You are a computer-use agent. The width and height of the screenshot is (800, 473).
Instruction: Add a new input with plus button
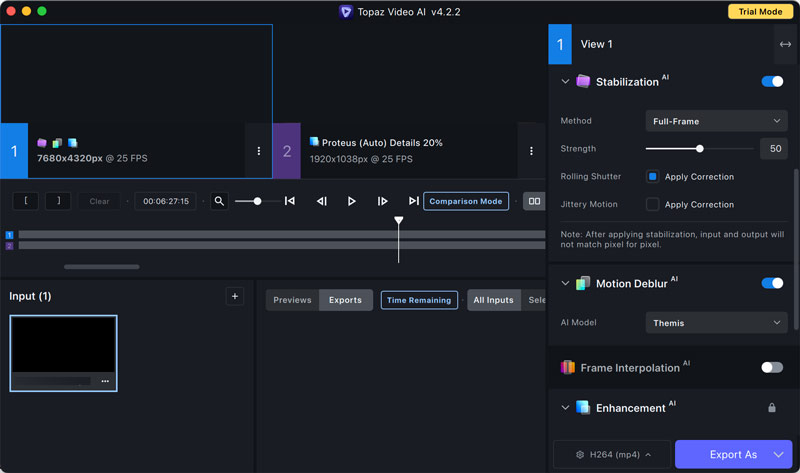235,296
